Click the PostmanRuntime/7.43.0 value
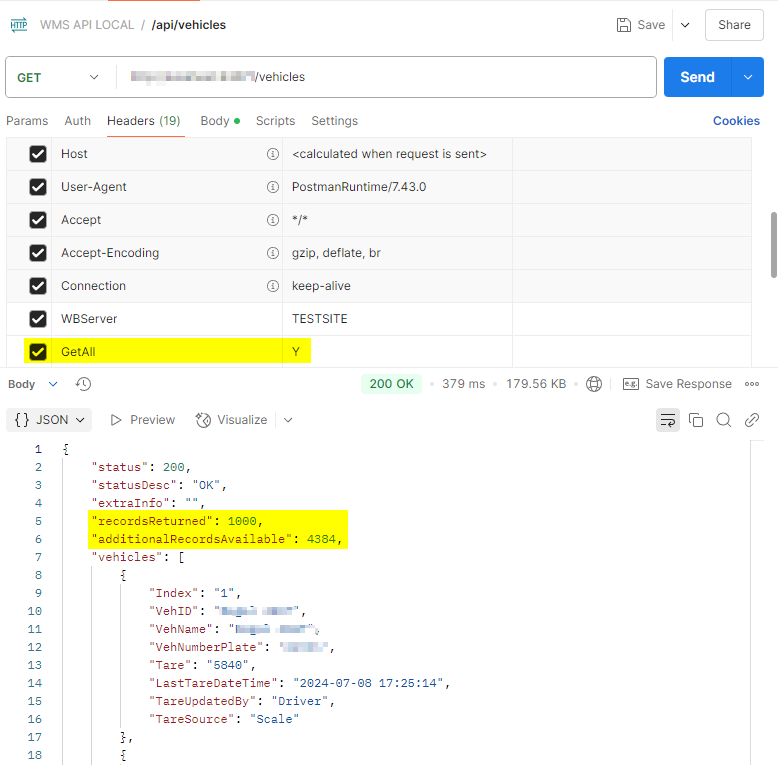This screenshot has width=778, height=765. [359, 187]
